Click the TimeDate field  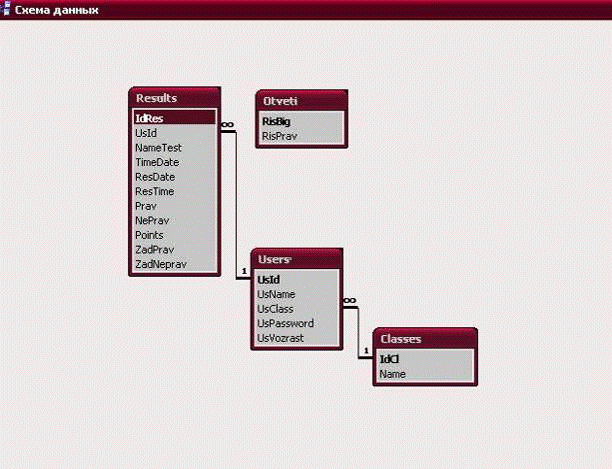[x=157, y=162]
